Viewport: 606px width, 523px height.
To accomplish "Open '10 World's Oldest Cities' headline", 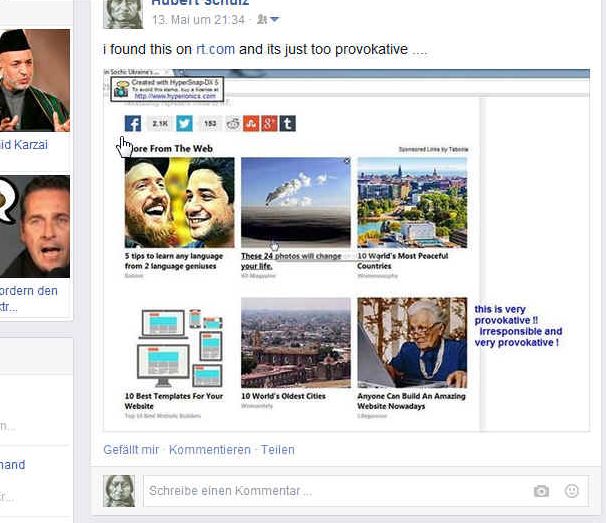I will pos(283,396).
